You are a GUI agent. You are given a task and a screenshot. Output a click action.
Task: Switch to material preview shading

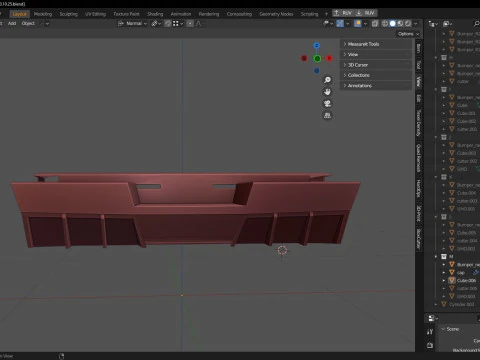click(400, 23)
